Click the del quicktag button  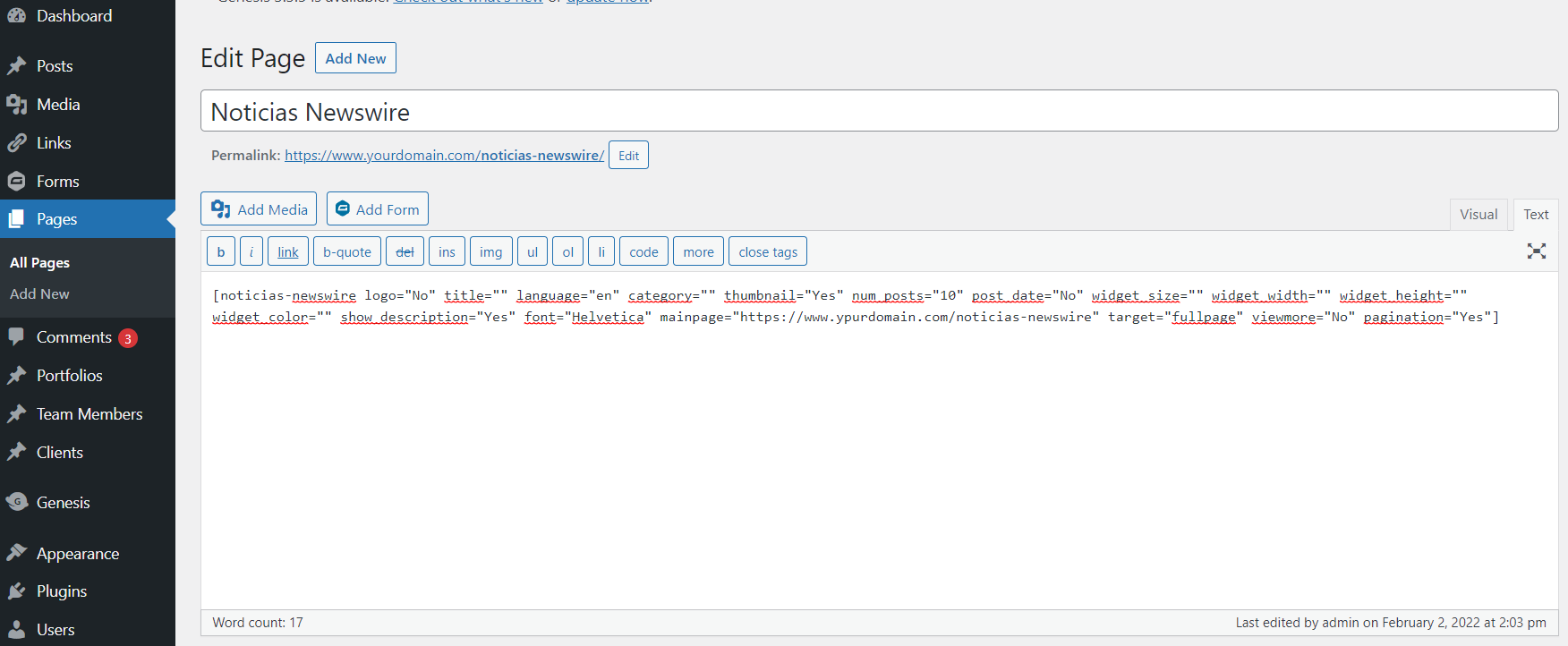[405, 252]
